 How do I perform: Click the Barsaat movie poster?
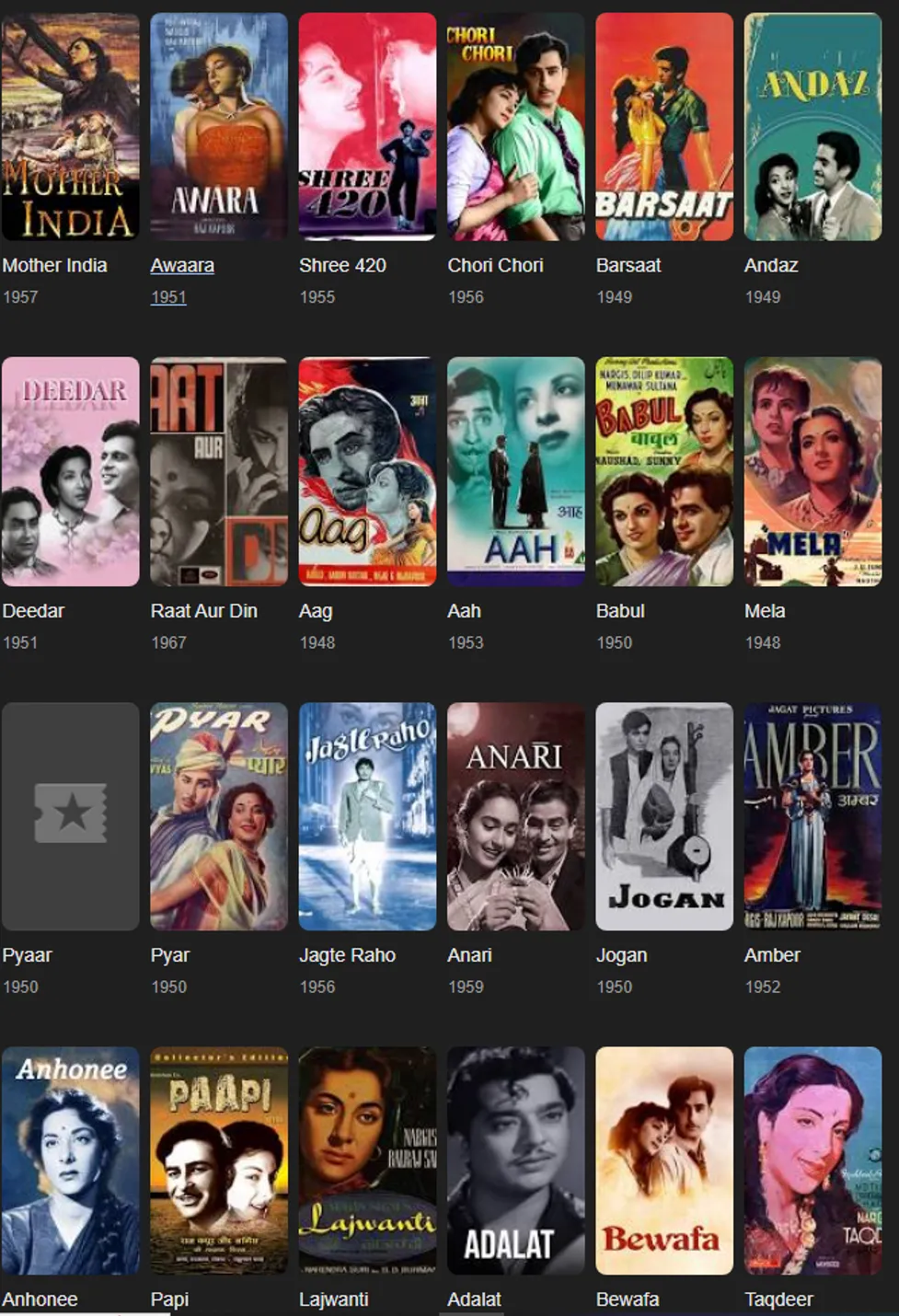(x=664, y=127)
